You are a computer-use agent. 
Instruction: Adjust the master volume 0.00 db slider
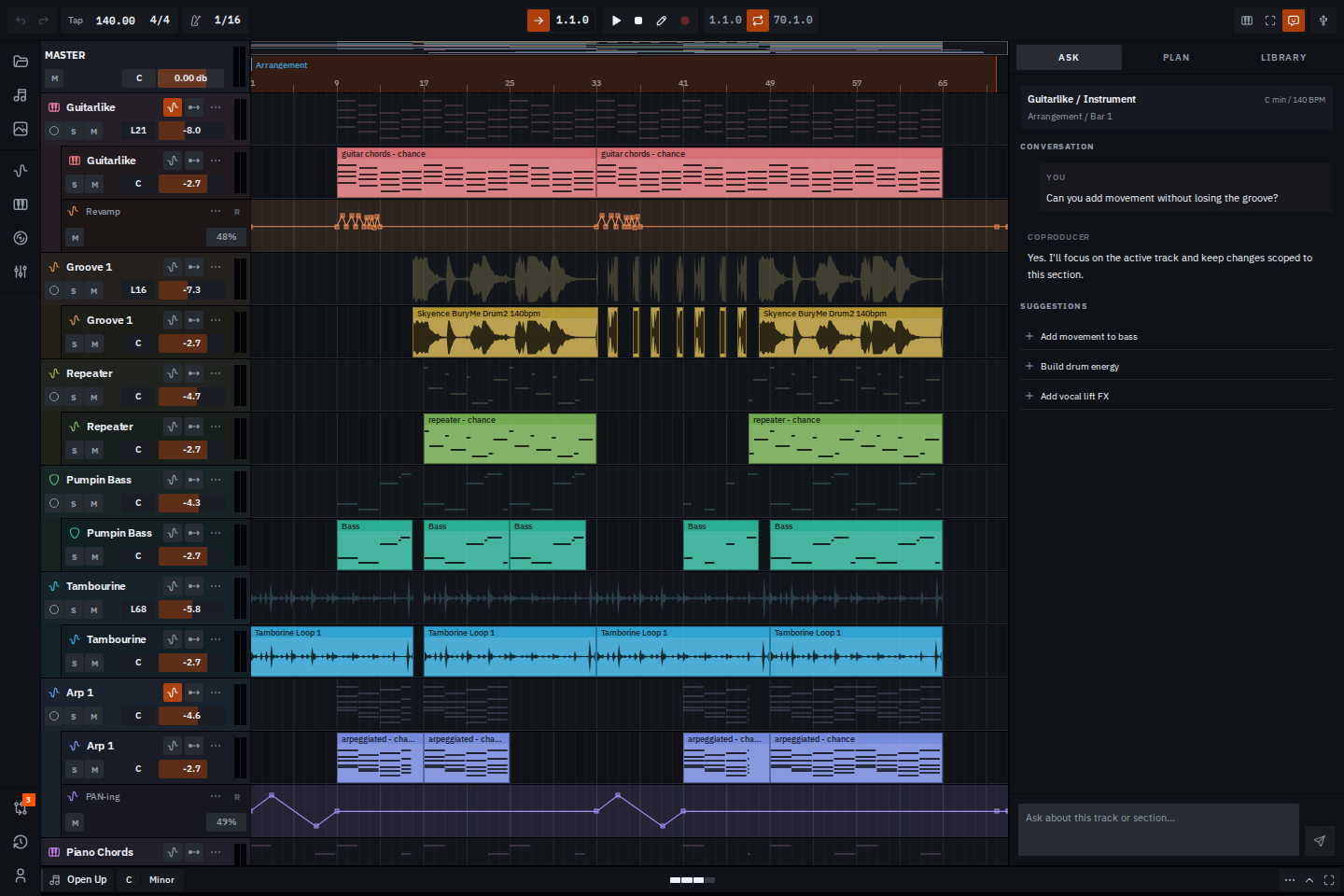(190, 78)
